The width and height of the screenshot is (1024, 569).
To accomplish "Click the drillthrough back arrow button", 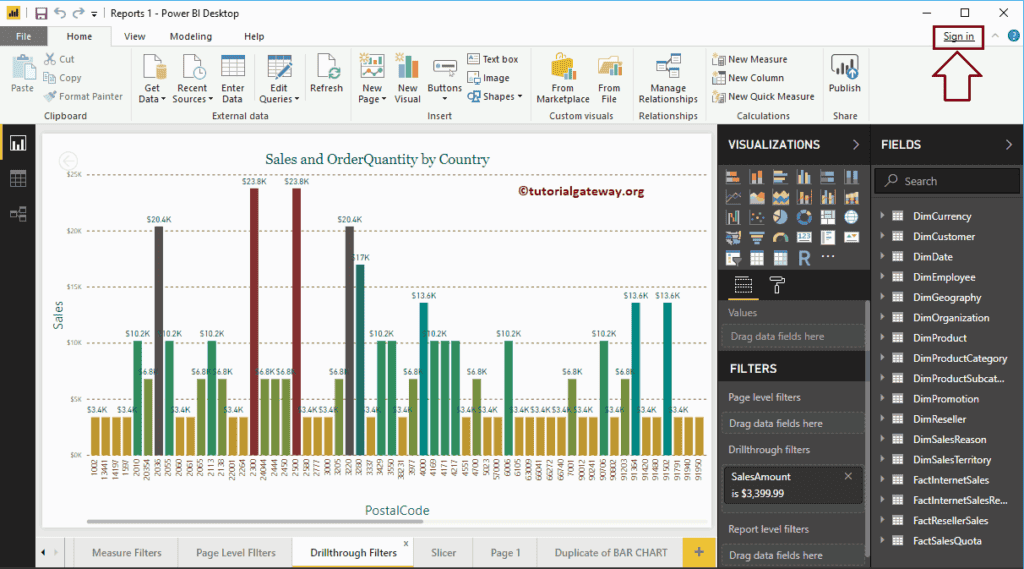I will pyautogui.click(x=68, y=161).
